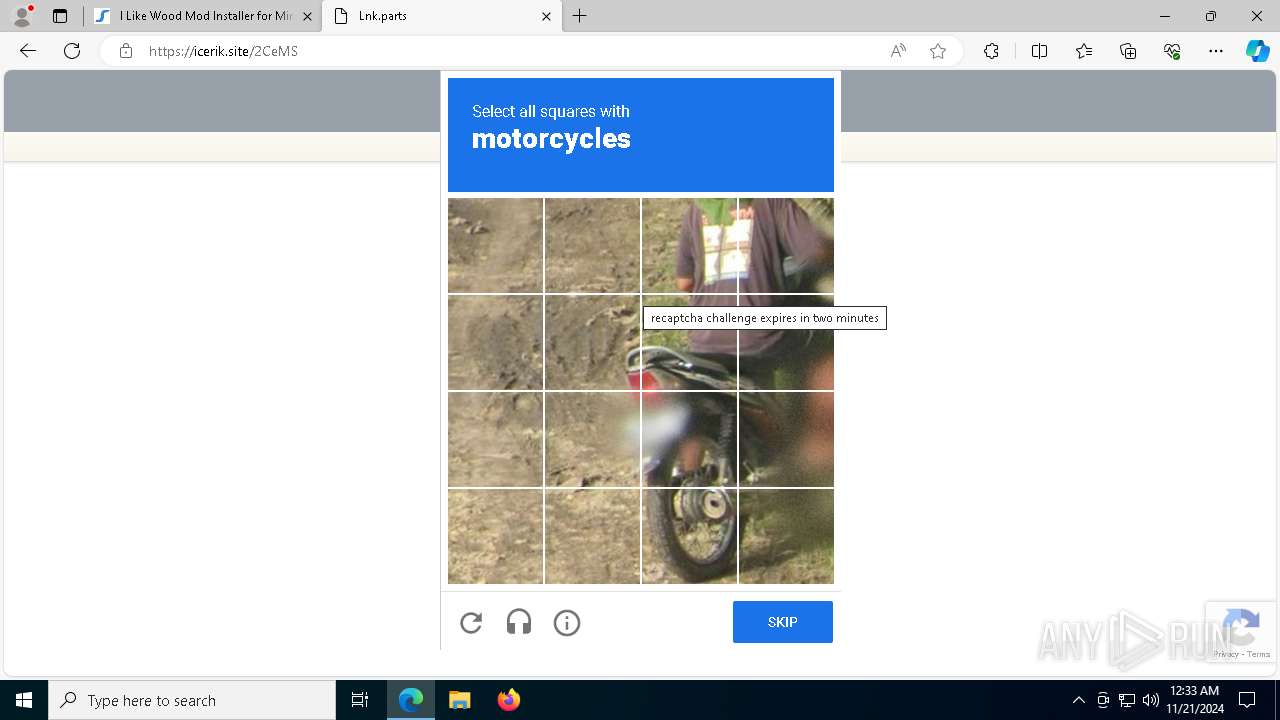Open the notifications action center

(x=1247, y=700)
